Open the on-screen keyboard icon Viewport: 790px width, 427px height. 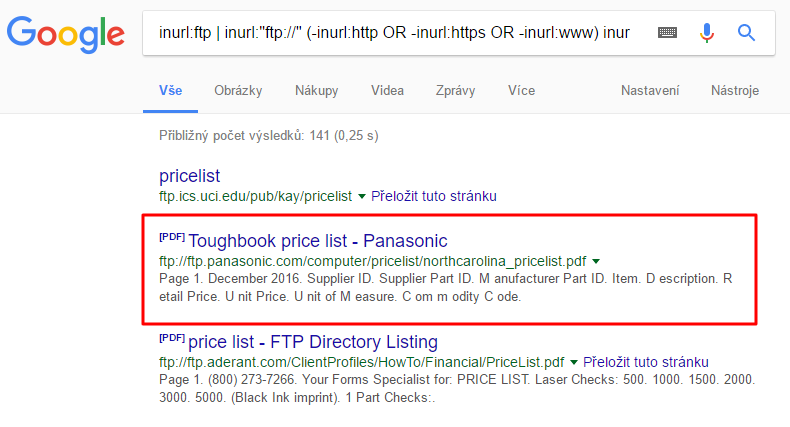tap(667, 33)
